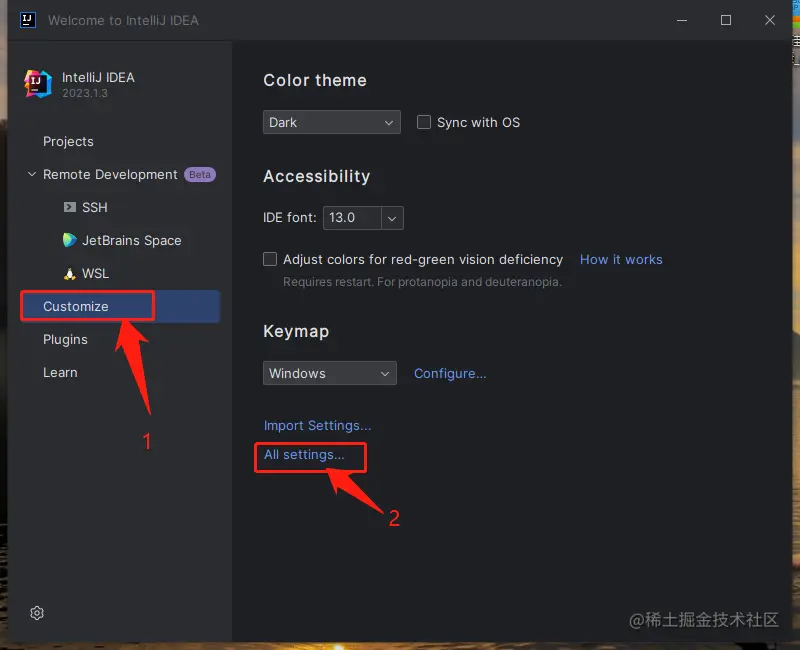Collapse the Remote Development section
This screenshot has height=650, width=800.
pyautogui.click(x=32, y=174)
